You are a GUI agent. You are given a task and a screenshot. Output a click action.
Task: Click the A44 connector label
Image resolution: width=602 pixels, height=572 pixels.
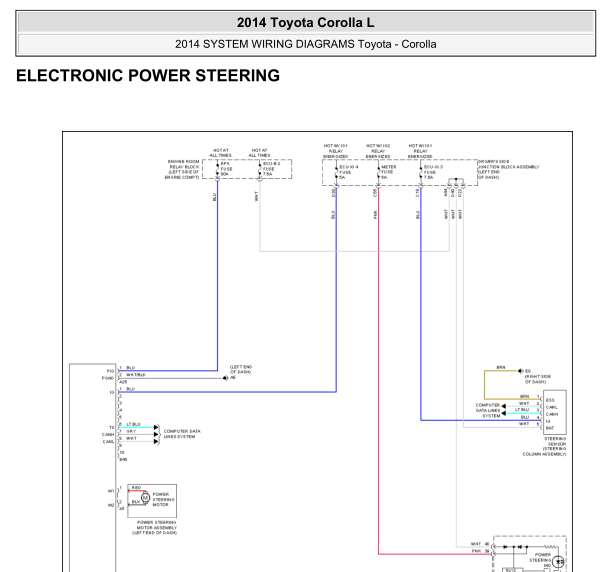446,193
